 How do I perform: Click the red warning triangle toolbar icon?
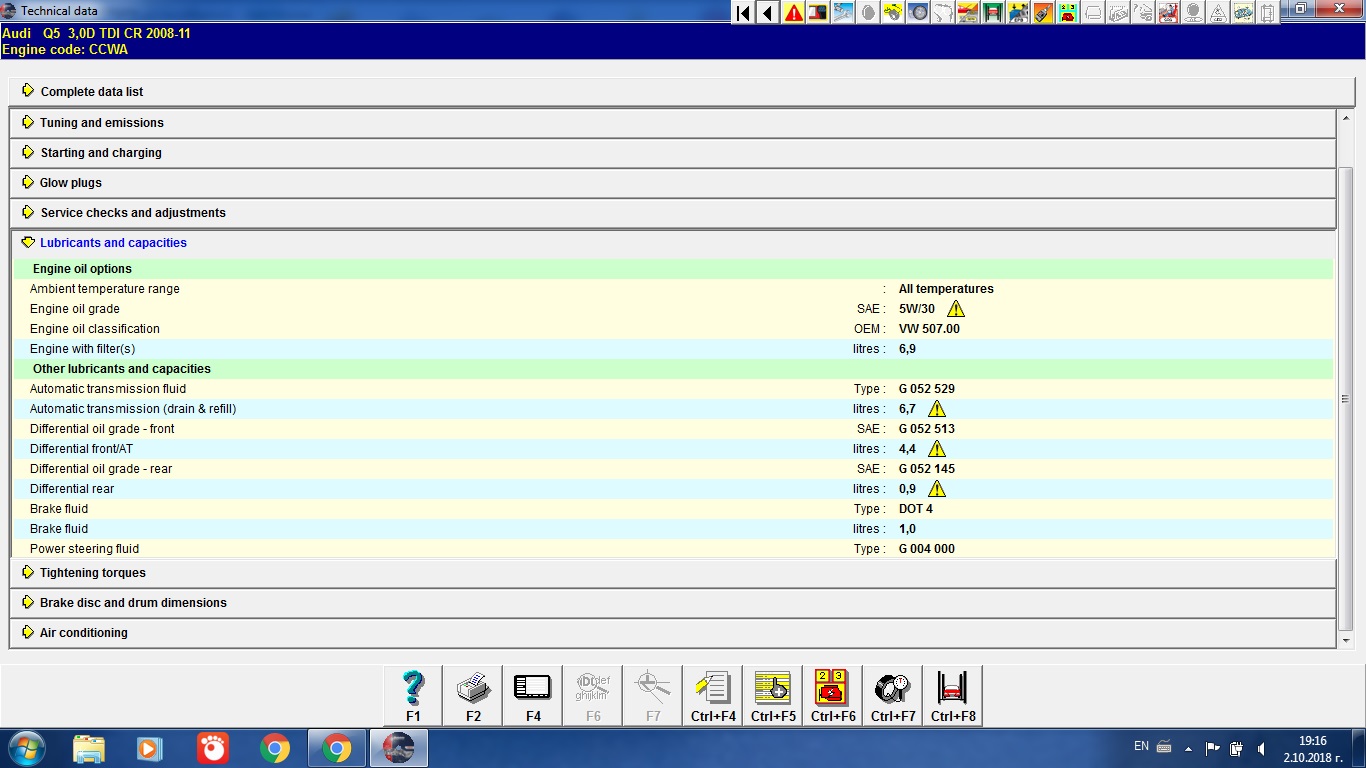794,13
